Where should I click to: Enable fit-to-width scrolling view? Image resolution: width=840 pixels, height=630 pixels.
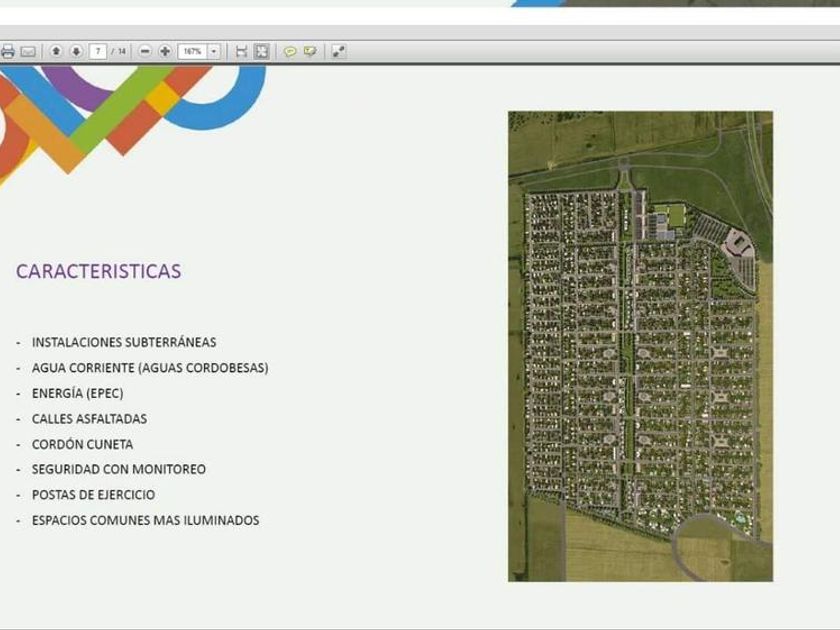241,51
